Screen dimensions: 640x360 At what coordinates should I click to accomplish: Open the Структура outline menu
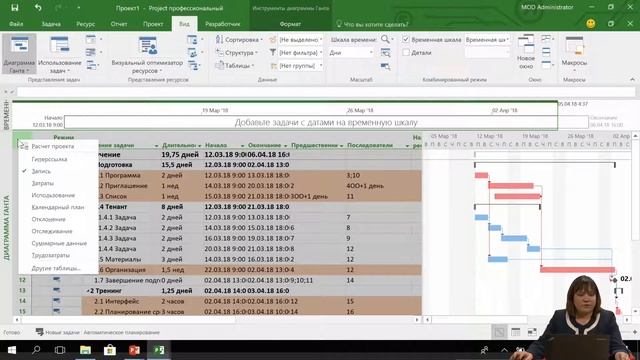coord(237,53)
